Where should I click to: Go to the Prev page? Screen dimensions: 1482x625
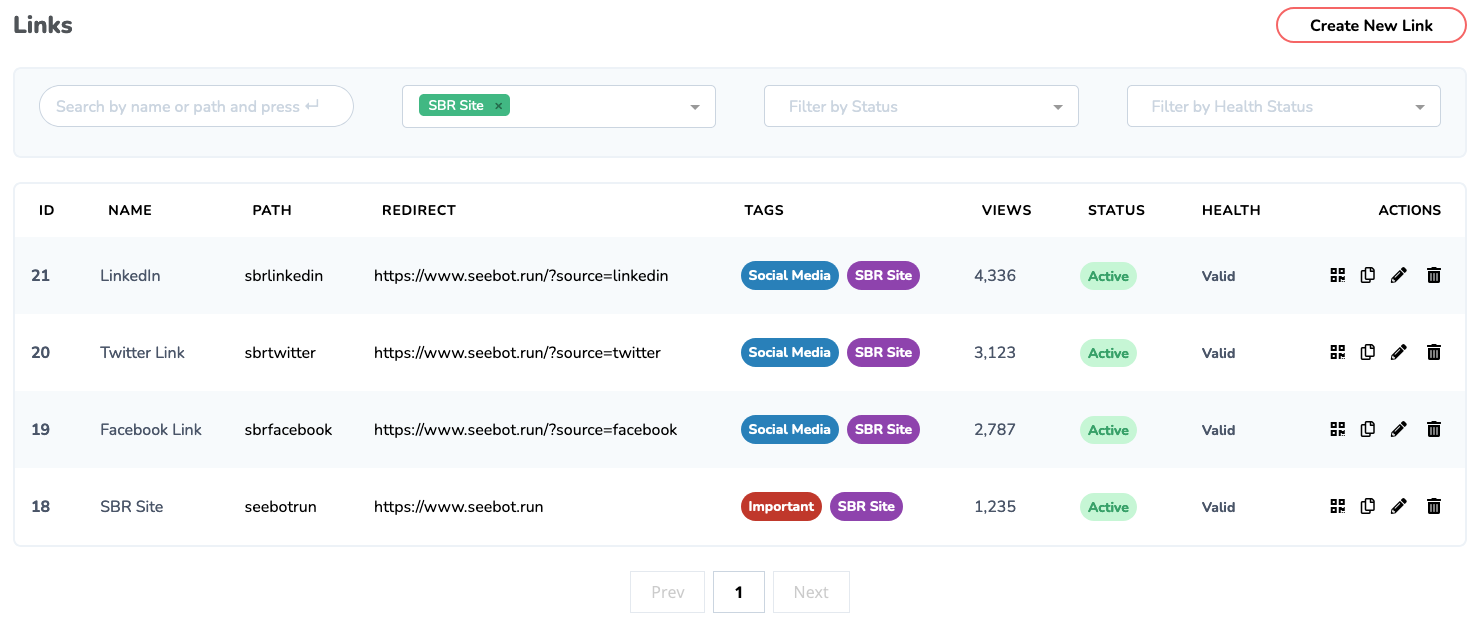(x=667, y=592)
